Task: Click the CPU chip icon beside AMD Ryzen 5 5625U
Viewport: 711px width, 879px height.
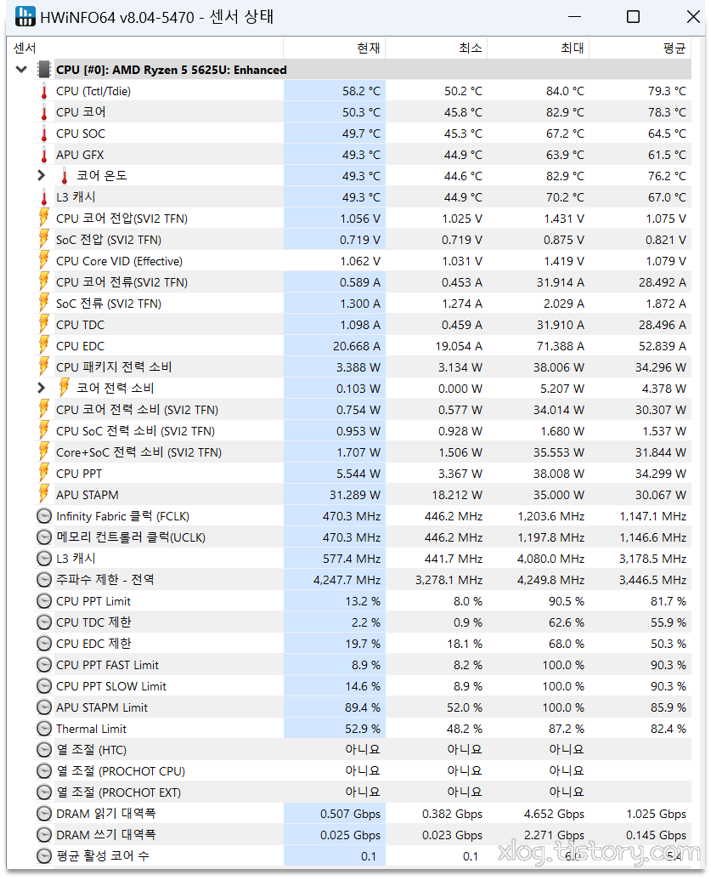Action: click(44, 70)
